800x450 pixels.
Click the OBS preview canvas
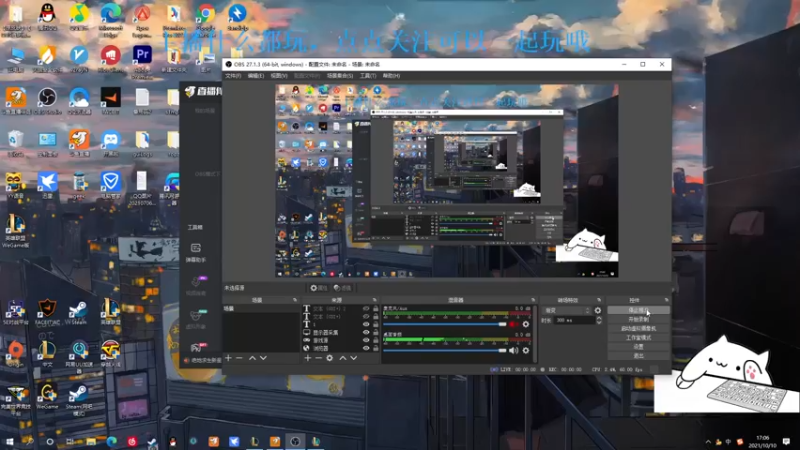pos(446,181)
